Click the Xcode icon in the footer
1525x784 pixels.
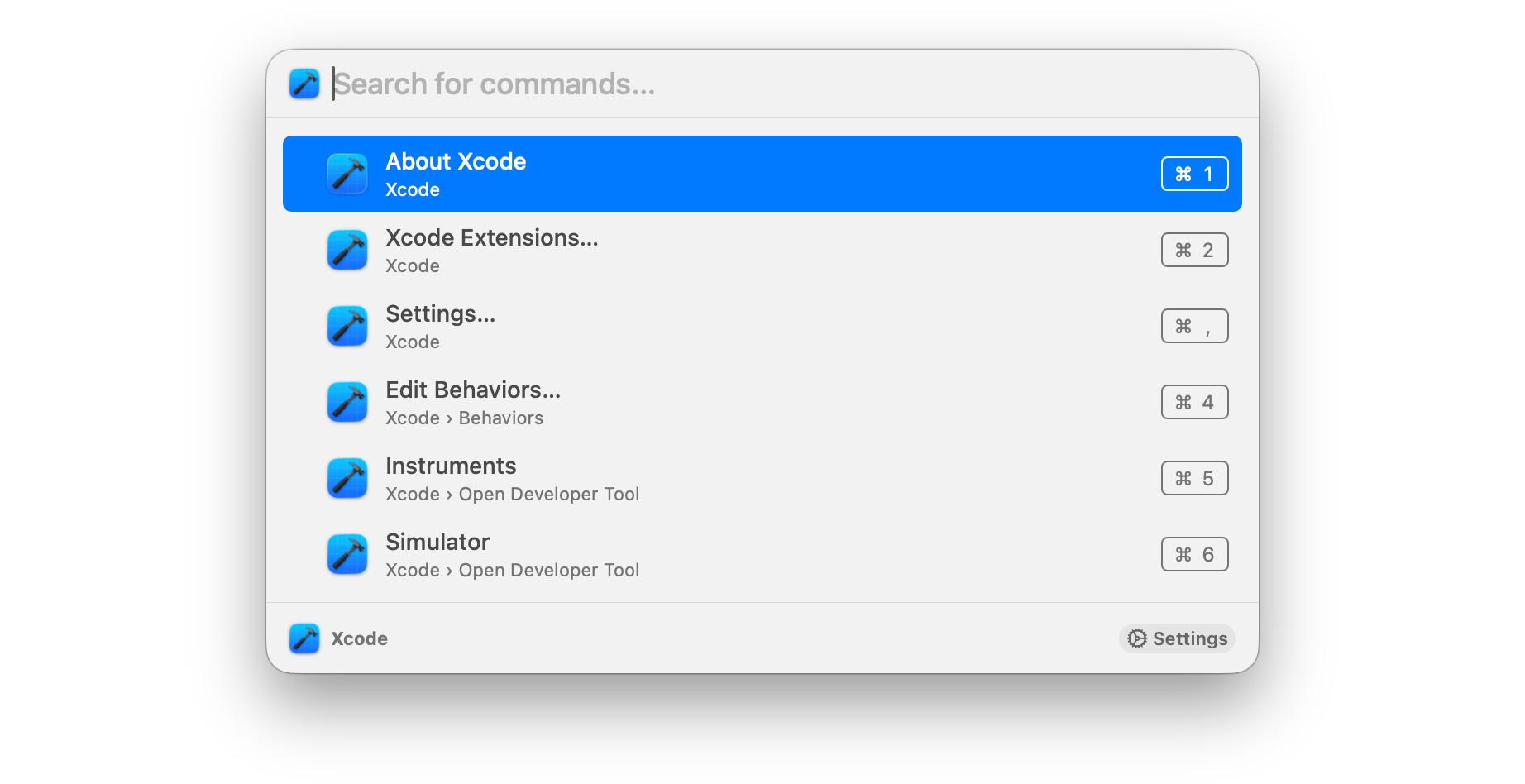coord(304,638)
